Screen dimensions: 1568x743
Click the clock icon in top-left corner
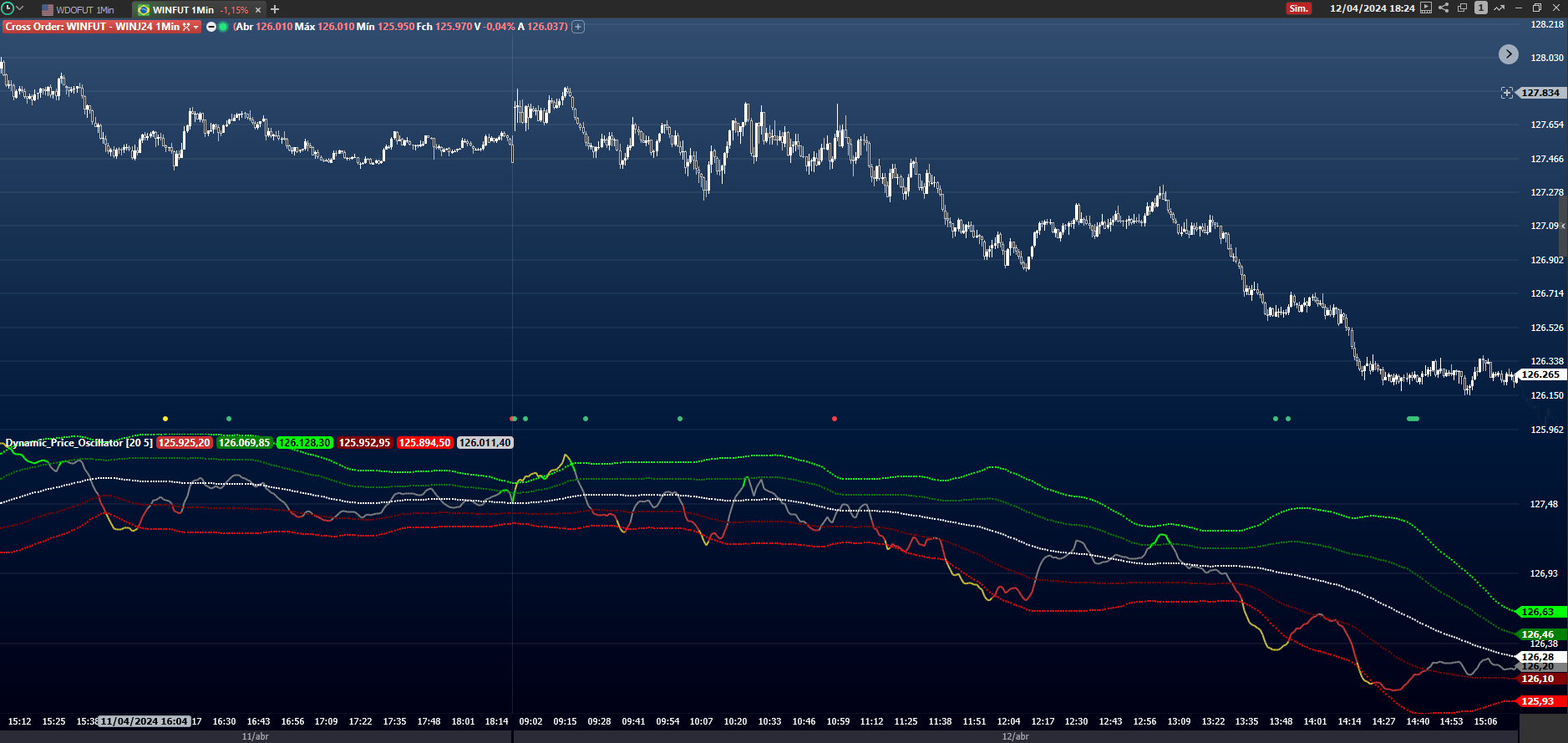point(8,8)
